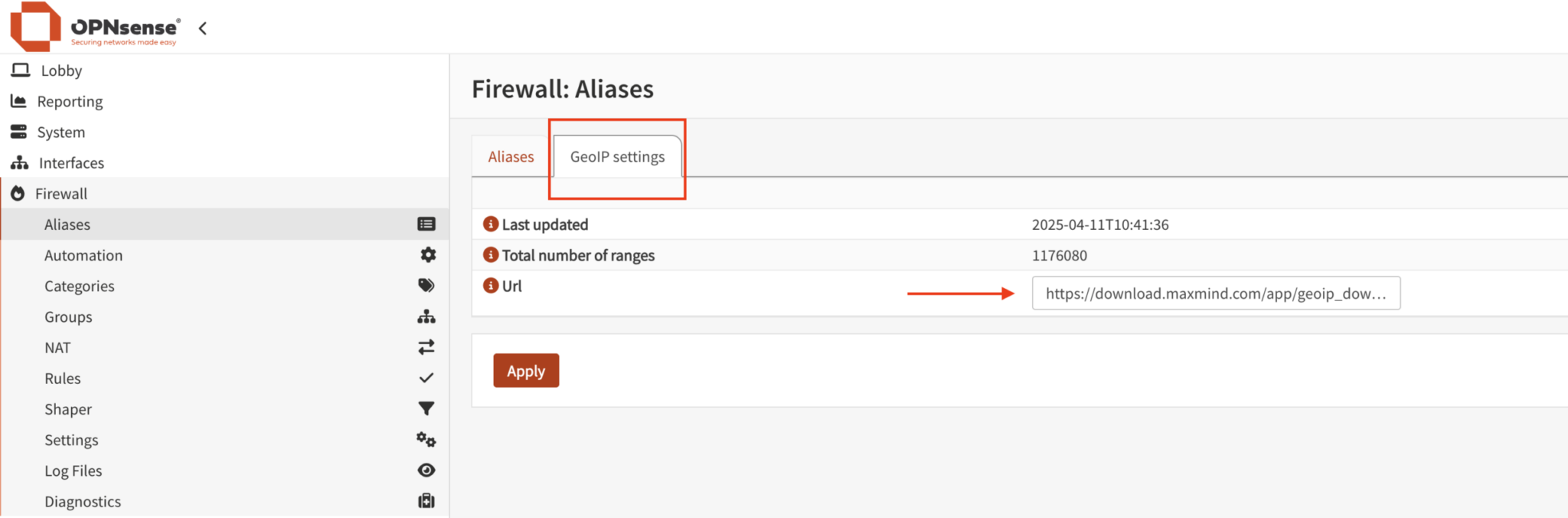Collapse the sidebar with the chevron
The height and width of the screenshot is (518, 1568).
point(202,28)
